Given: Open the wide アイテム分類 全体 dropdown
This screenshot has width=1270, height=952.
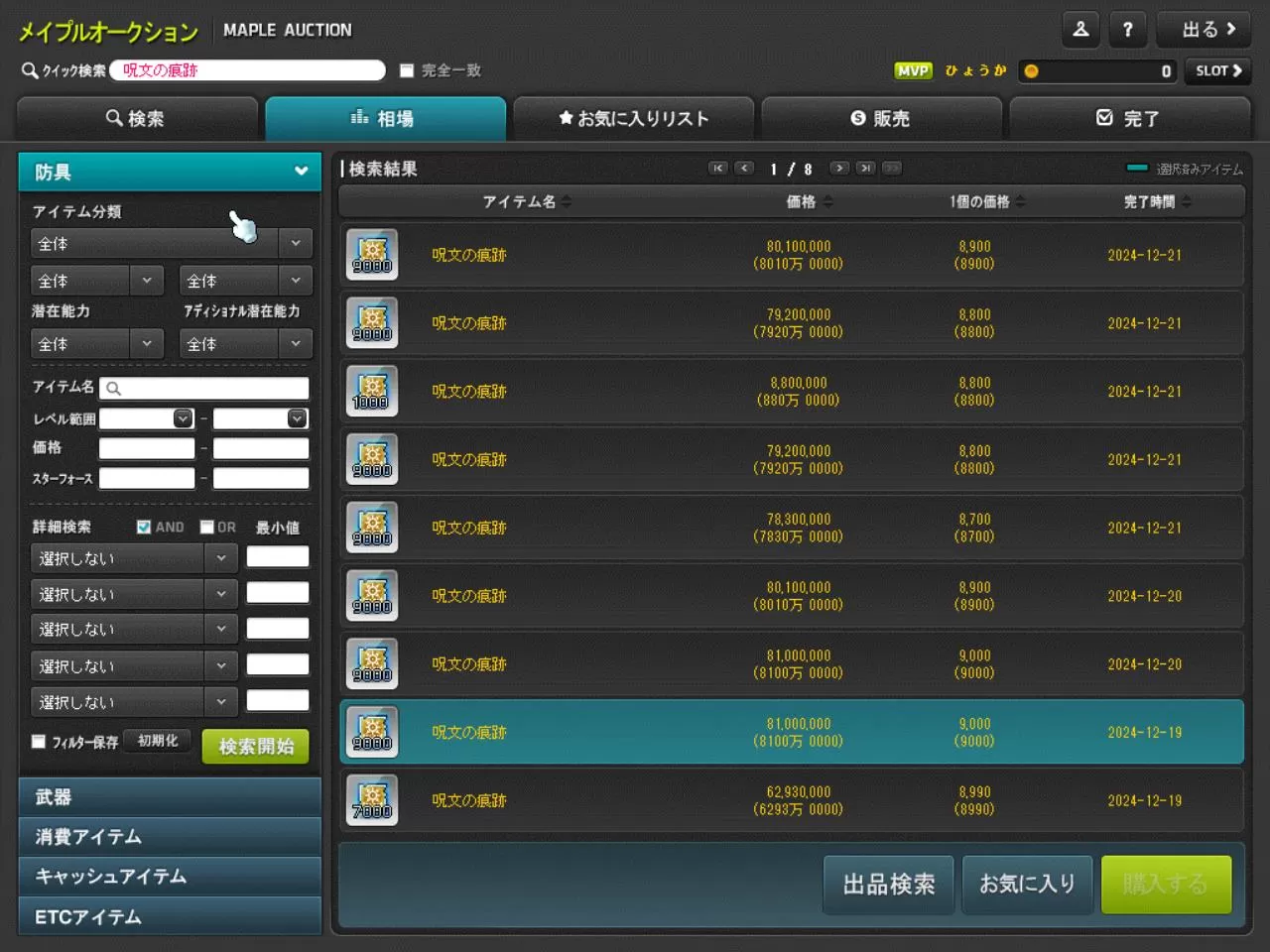Looking at the screenshot, I should pyautogui.click(x=172, y=244).
